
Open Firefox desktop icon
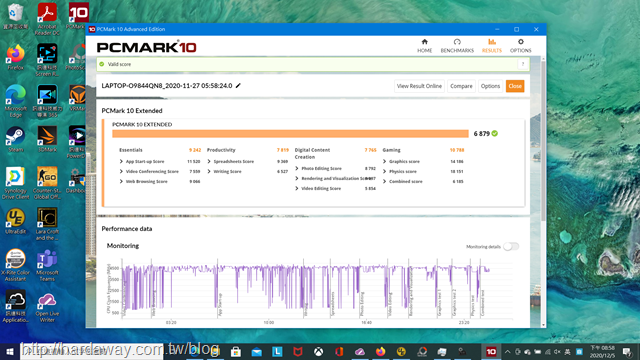point(16,58)
